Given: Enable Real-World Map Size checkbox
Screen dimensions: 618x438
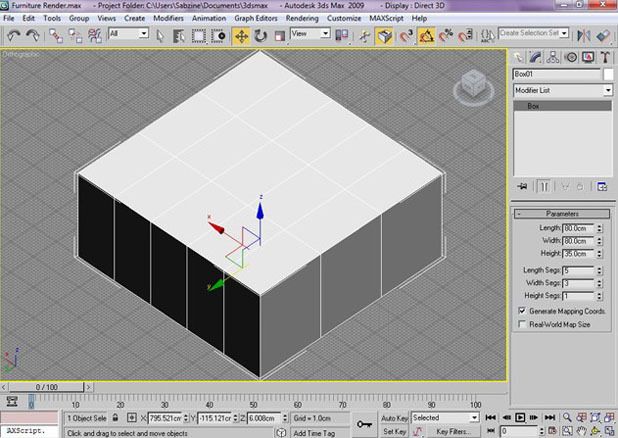Looking at the screenshot, I should 522,324.
